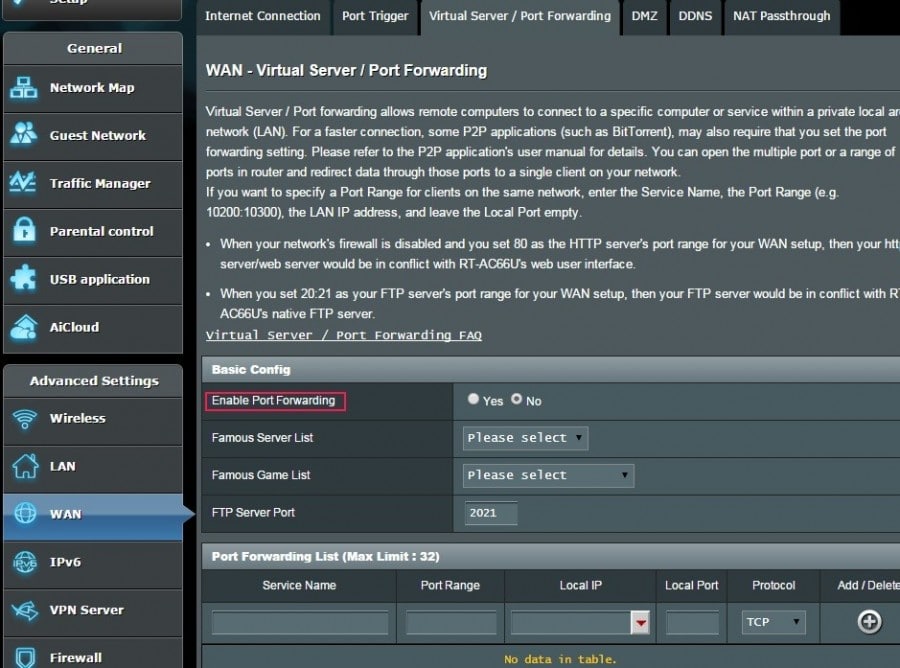Click the FTP Server Port input field

coord(488,513)
